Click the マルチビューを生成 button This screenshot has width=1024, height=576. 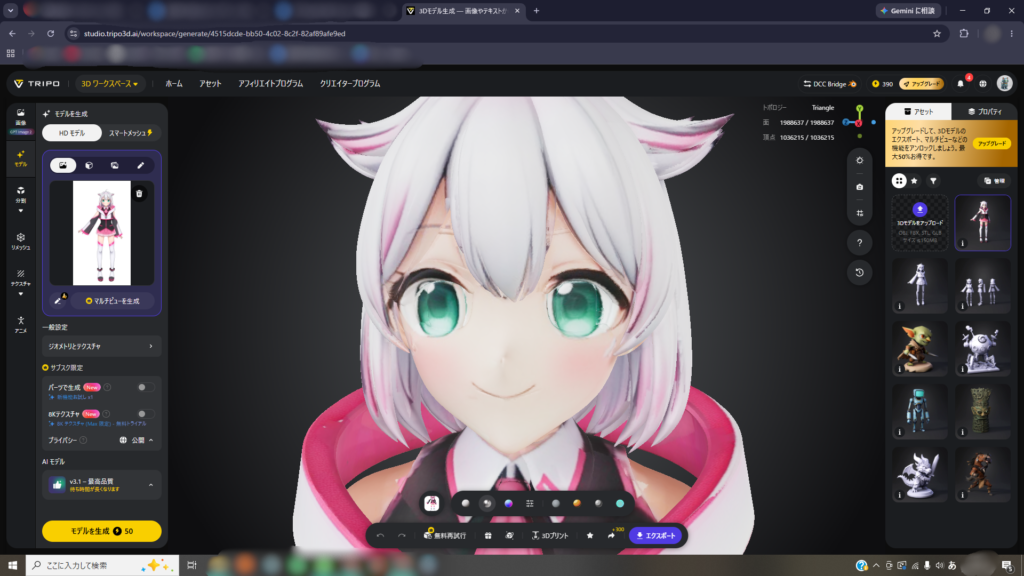(112, 301)
